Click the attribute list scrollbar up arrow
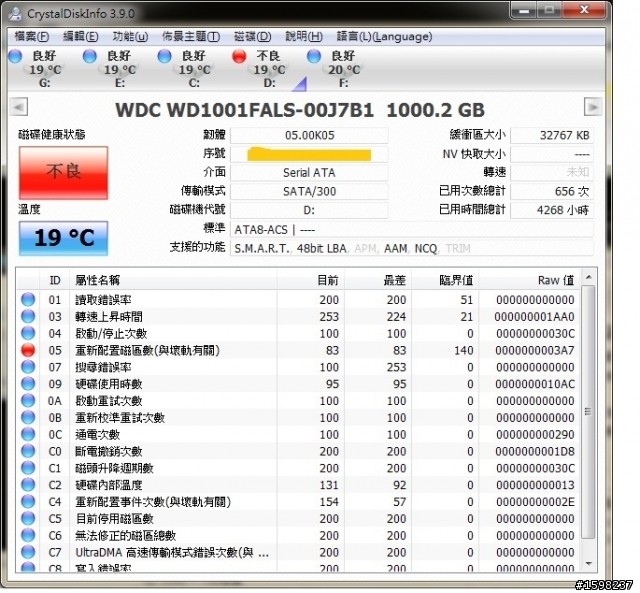 588,278
